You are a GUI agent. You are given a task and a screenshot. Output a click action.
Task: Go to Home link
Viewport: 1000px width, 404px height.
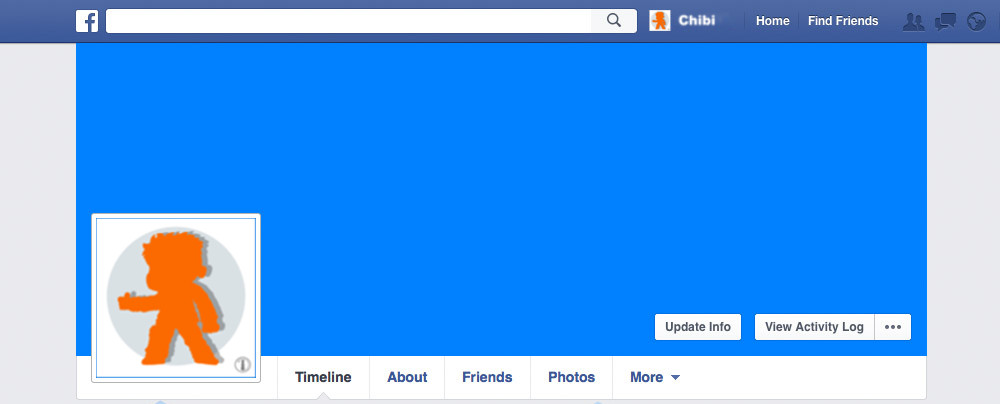[x=773, y=21]
